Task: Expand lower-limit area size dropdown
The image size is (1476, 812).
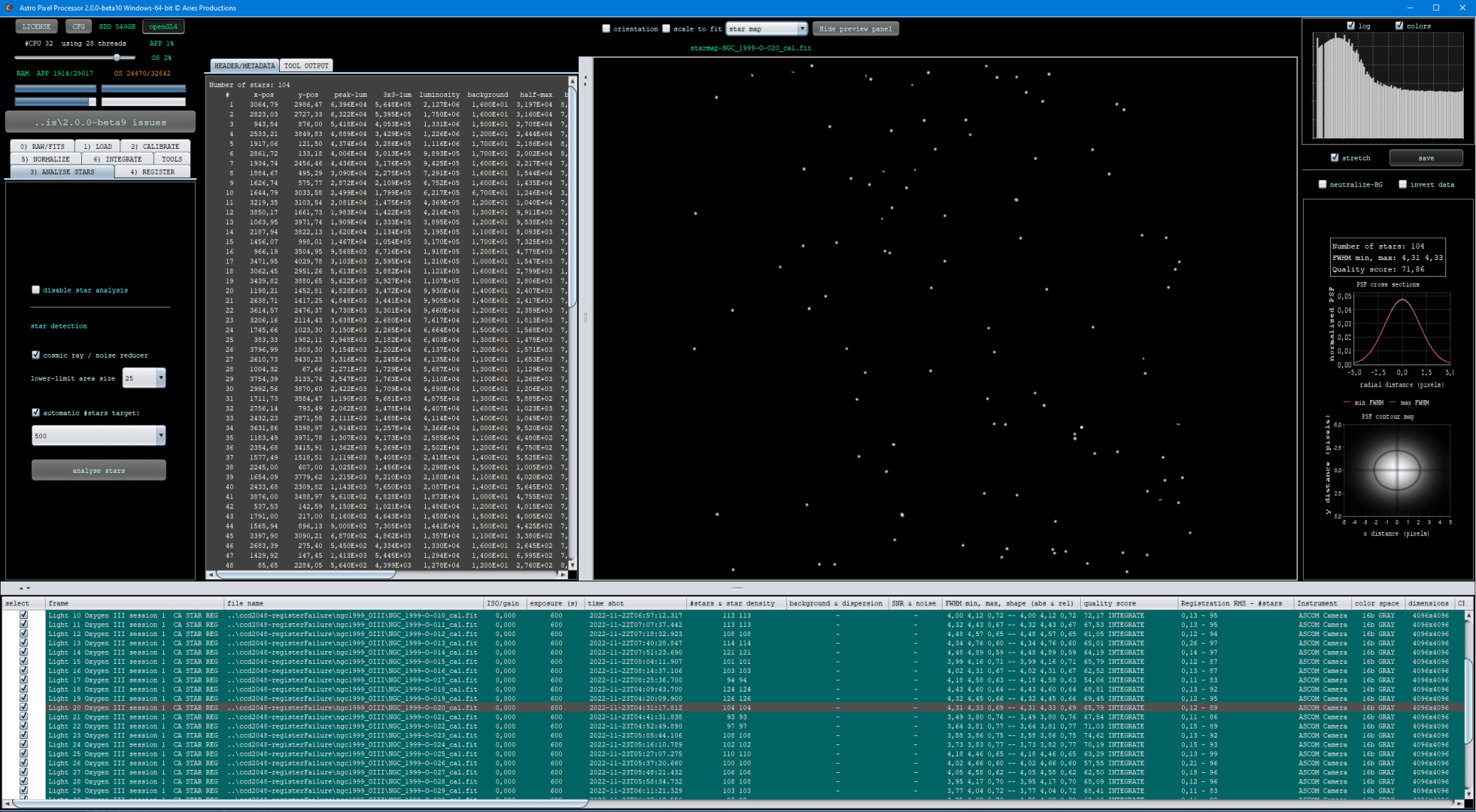Action: coord(160,378)
